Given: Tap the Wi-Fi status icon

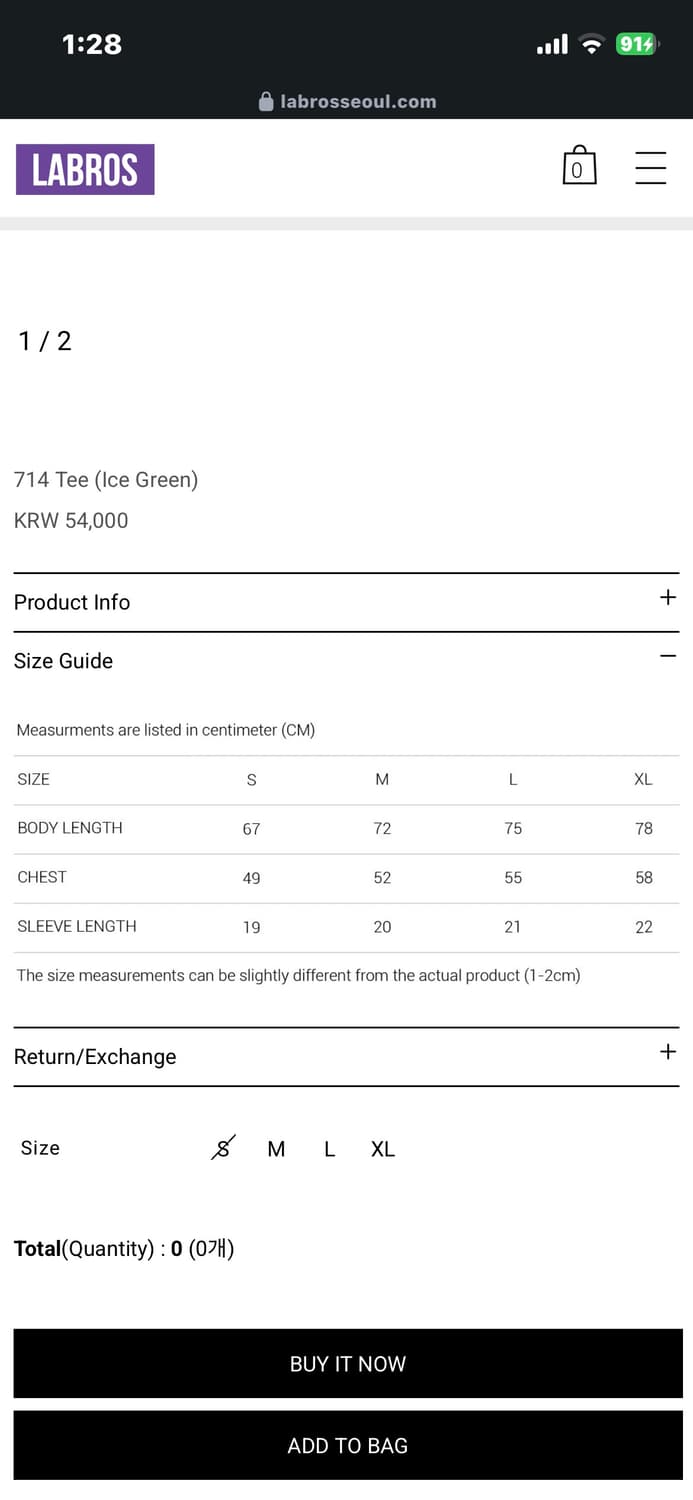Looking at the screenshot, I should point(592,44).
